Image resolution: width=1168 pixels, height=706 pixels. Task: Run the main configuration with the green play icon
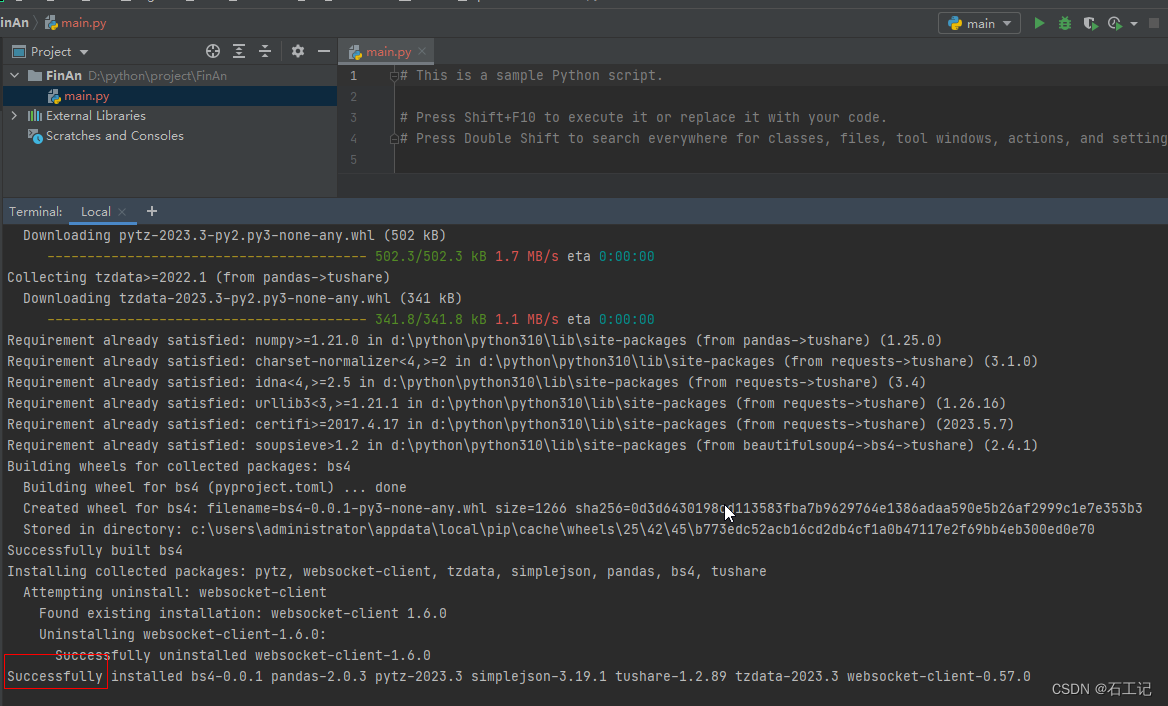tap(1039, 23)
